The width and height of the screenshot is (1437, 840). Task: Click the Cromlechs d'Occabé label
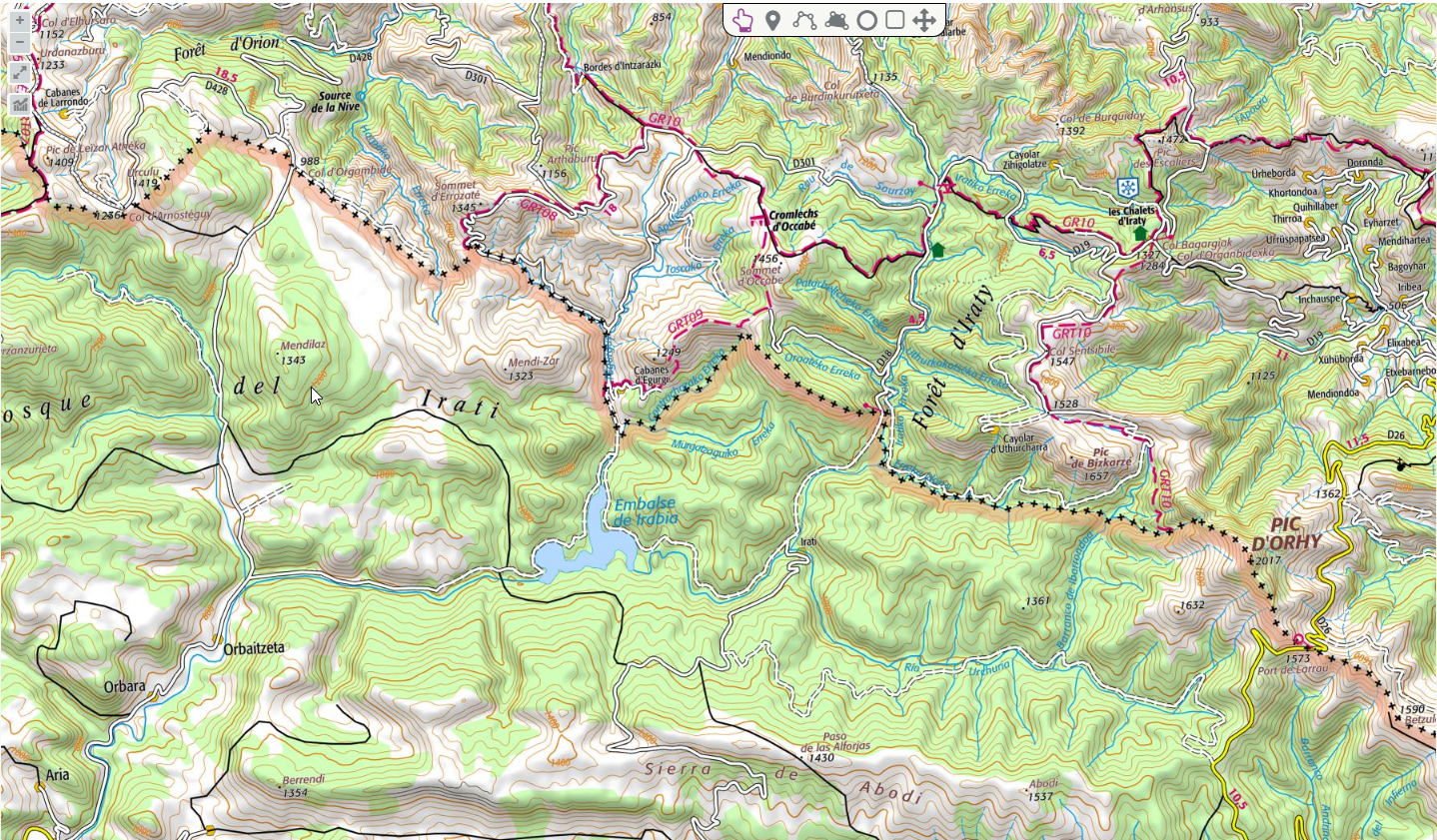pyautogui.click(x=793, y=220)
